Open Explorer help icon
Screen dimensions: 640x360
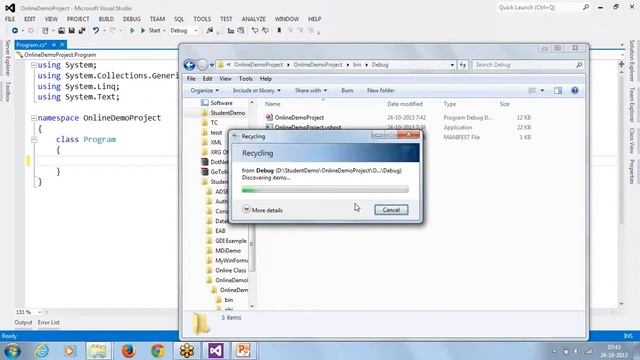point(575,91)
